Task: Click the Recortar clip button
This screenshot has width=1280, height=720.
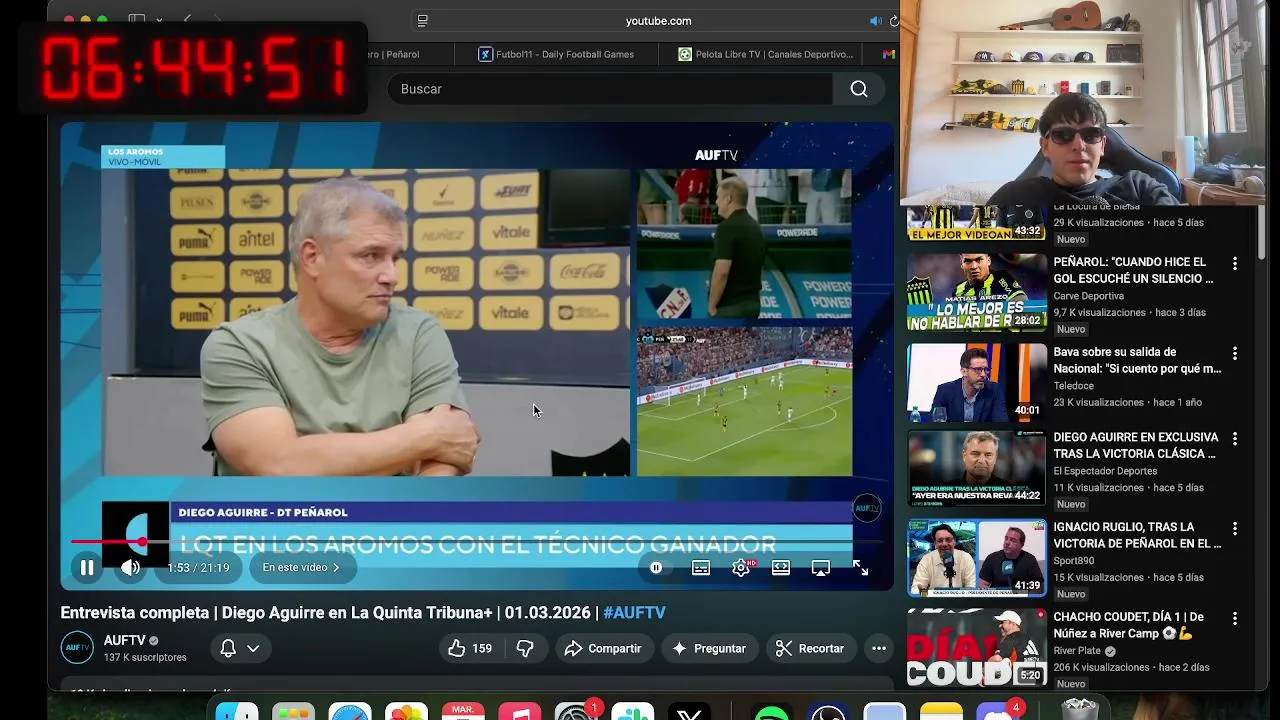Action: [810, 648]
